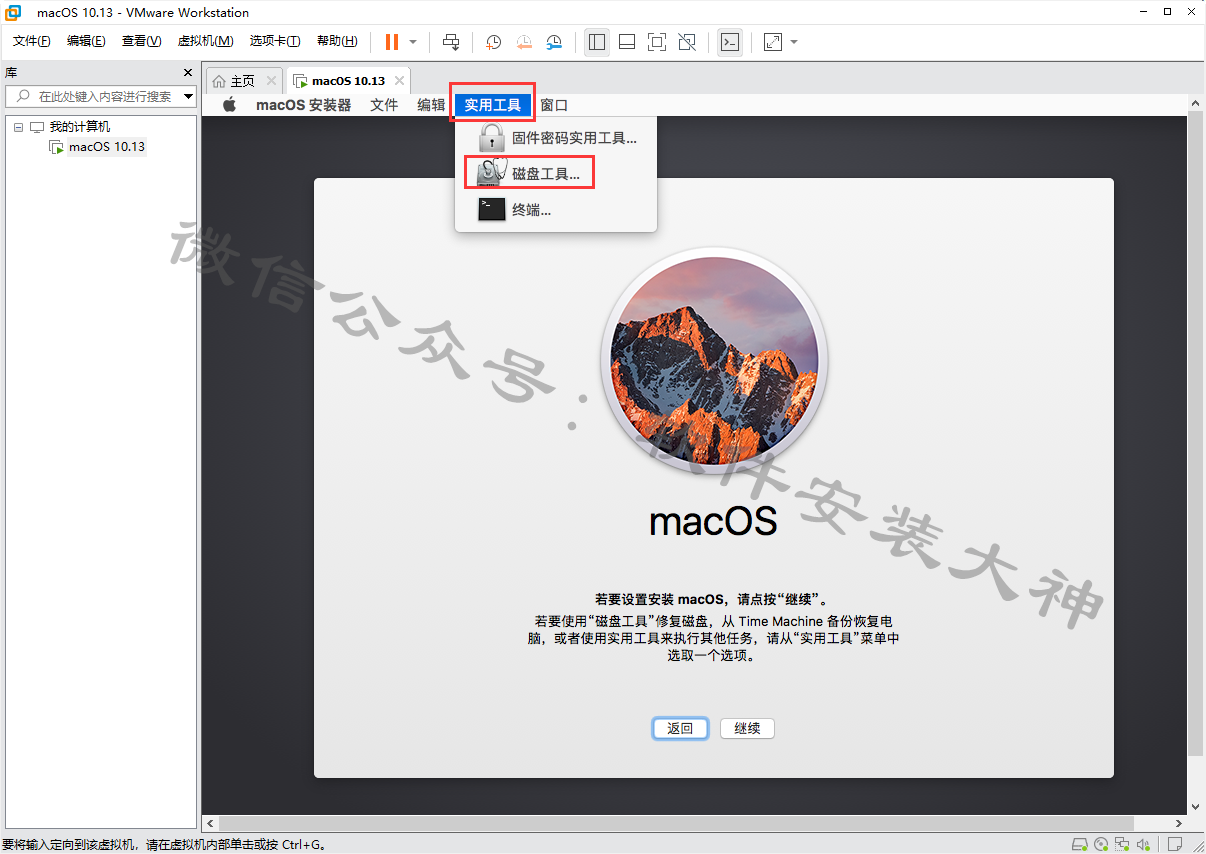The image size is (1206, 854).
Task: Open the 帮助(H) menu
Action: click(337, 41)
